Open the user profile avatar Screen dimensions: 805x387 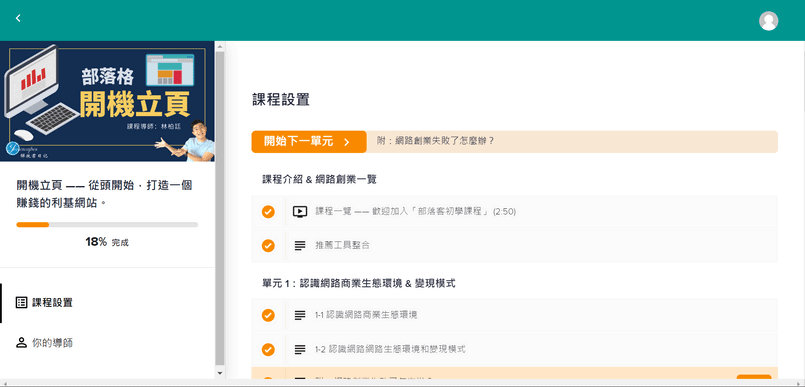(x=768, y=21)
